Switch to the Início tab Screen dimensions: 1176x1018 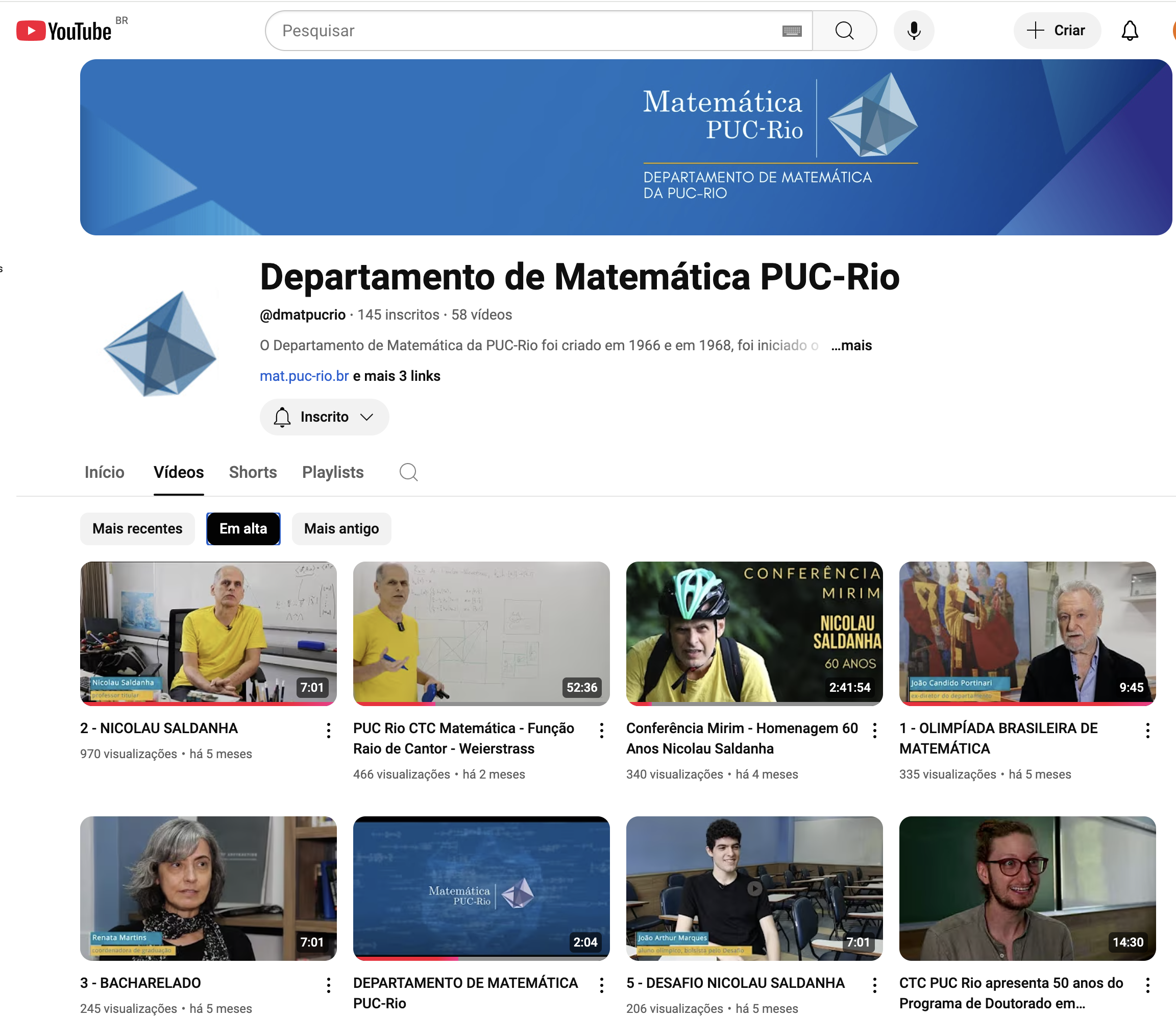click(x=105, y=472)
